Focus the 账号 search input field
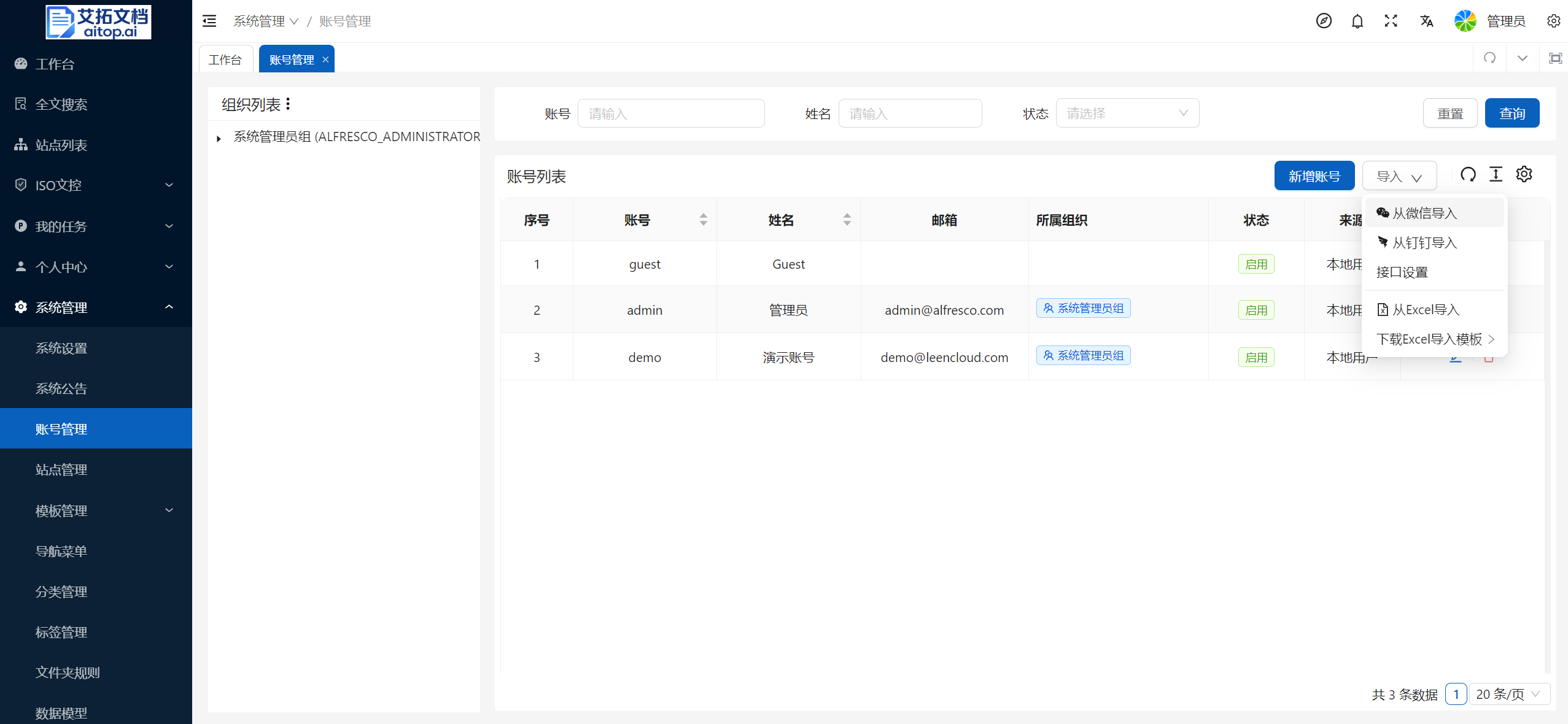The height and width of the screenshot is (724, 1568). coord(670,114)
